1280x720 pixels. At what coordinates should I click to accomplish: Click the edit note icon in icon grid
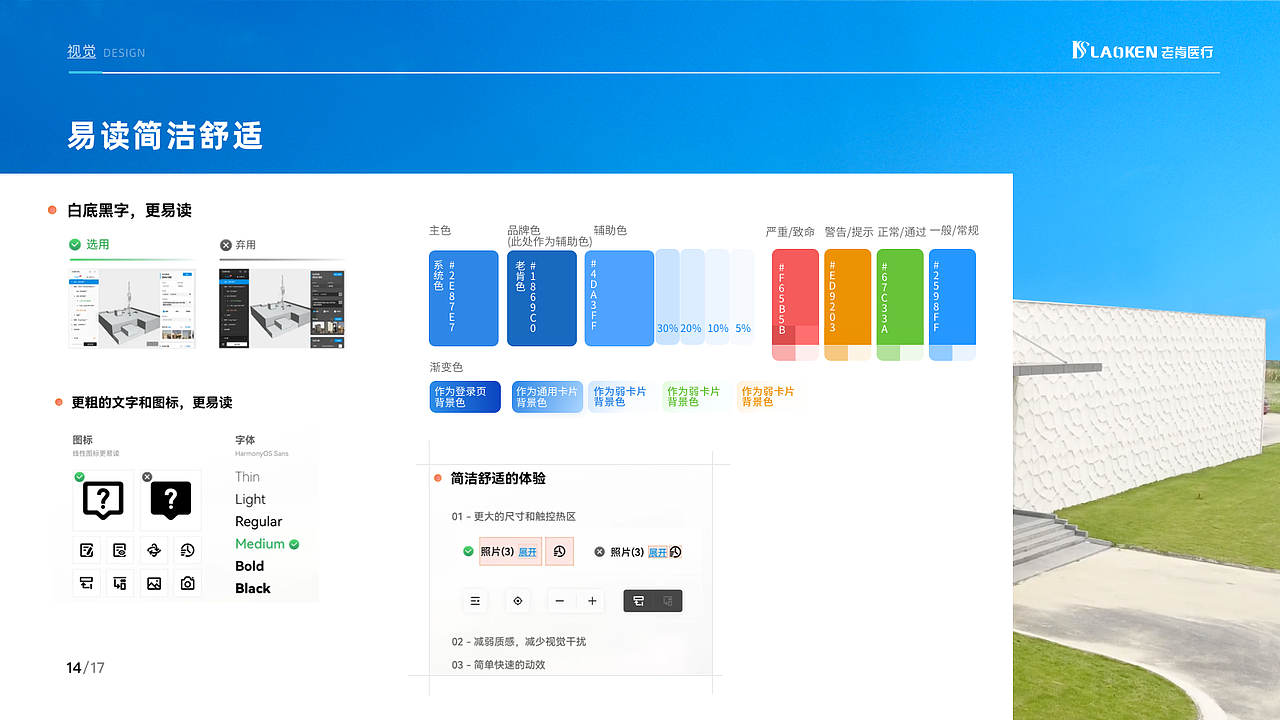point(87,550)
